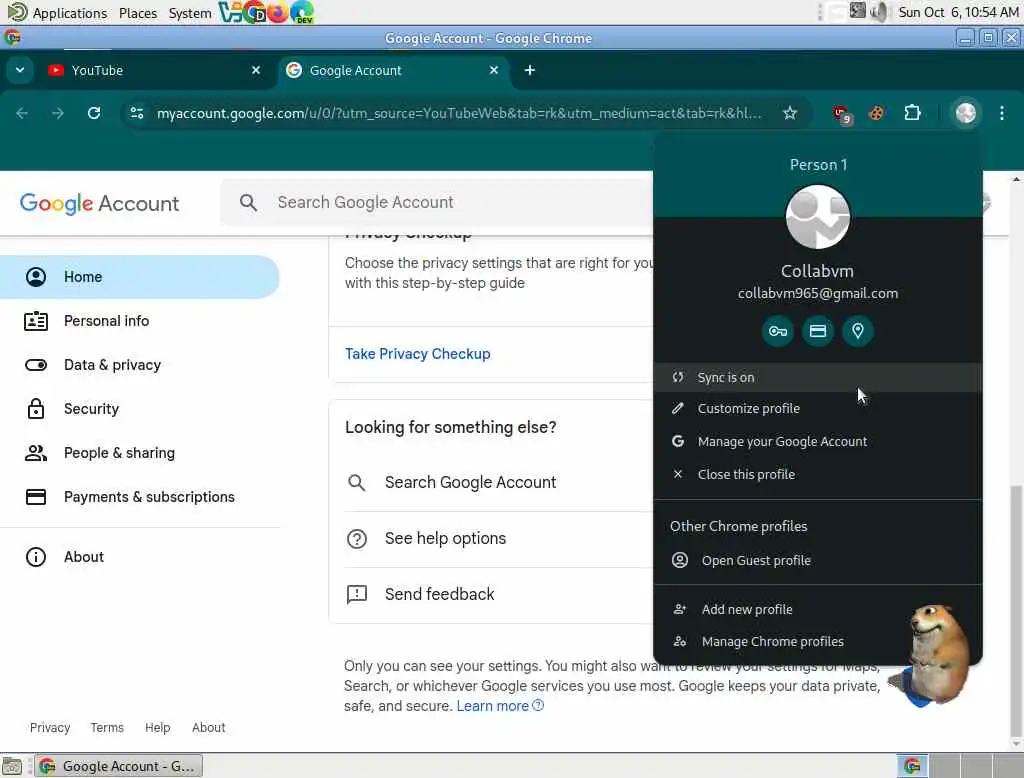Bookmark this page with the star icon
The image size is (1024, 778).
point(790,113)
